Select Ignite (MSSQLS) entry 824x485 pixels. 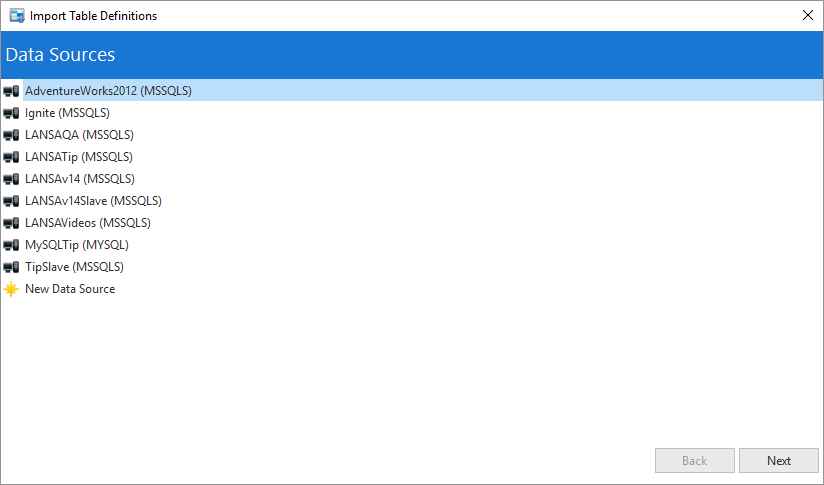coord(67,113)
